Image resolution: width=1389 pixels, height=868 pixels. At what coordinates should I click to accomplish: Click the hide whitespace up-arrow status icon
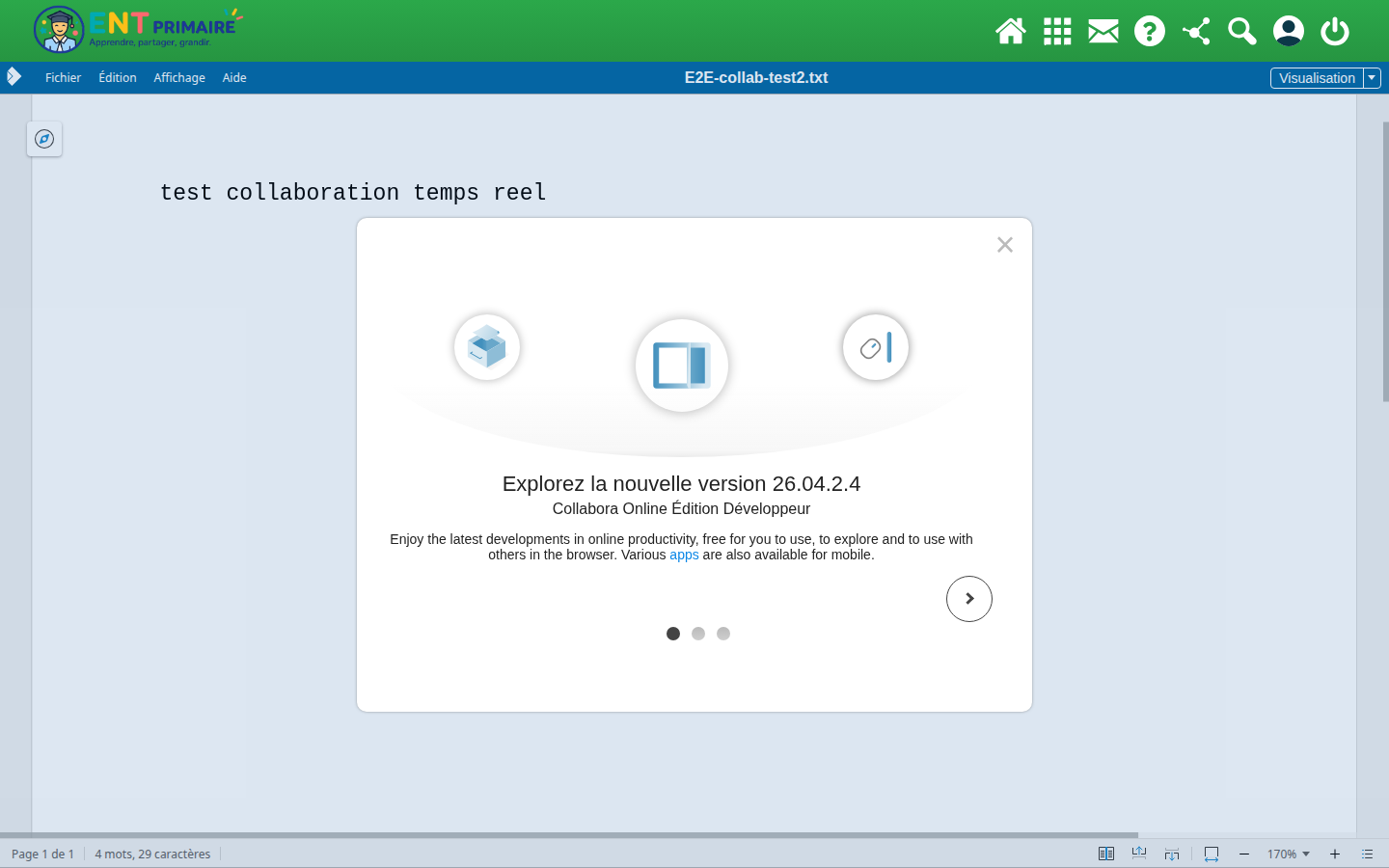coord(1139,854)
